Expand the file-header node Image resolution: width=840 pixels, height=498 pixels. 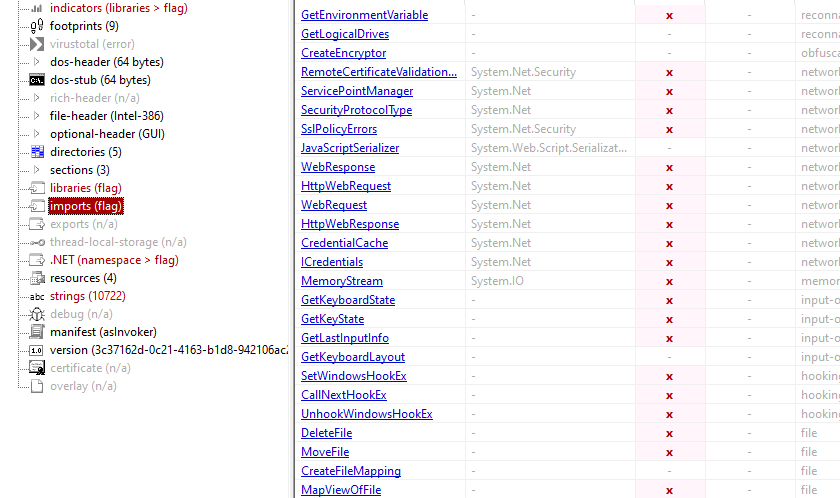click(x=36, y=116)
